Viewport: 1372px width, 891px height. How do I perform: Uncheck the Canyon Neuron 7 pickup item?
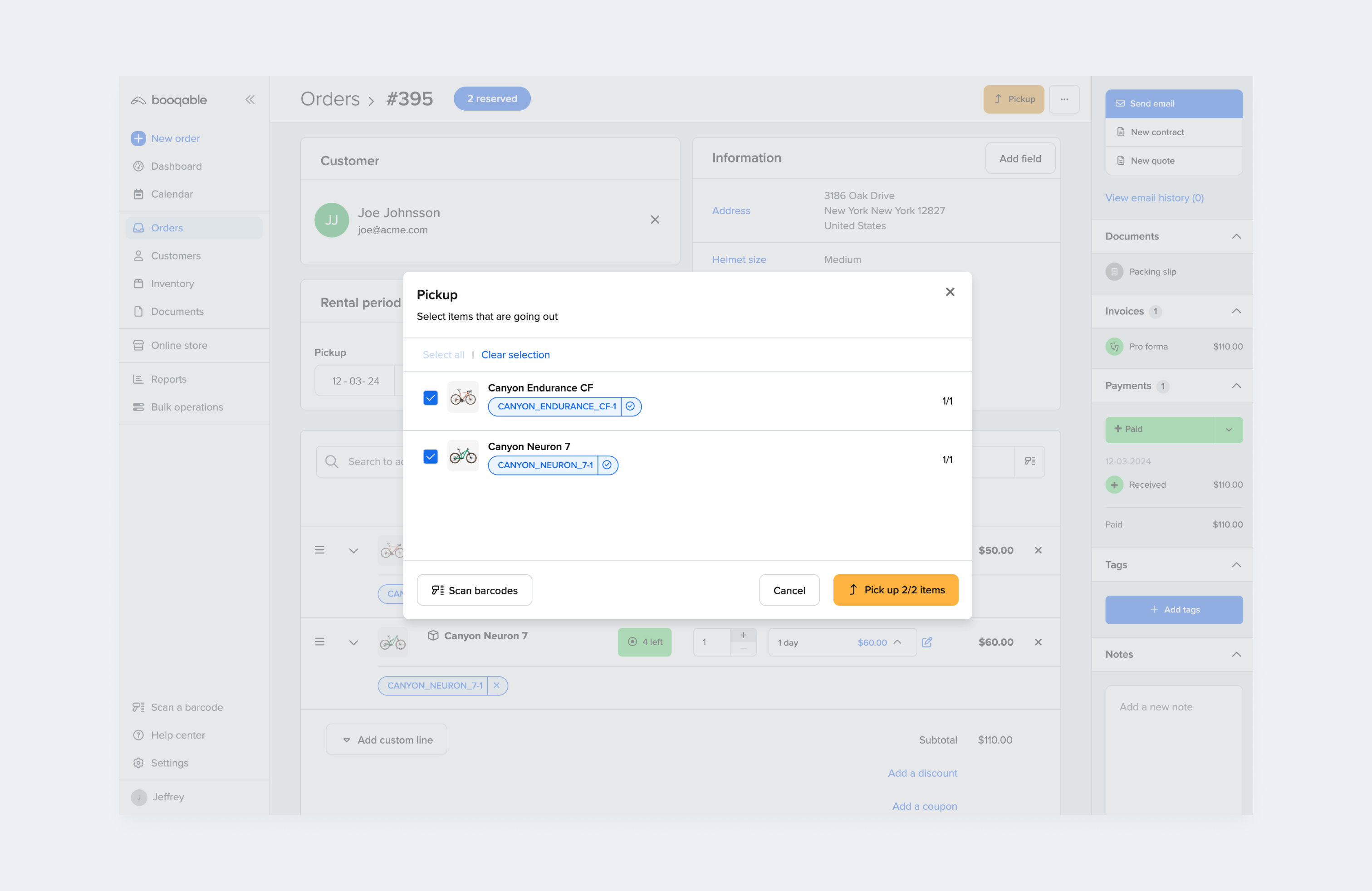pyautogui.click(x=430, y=456)
